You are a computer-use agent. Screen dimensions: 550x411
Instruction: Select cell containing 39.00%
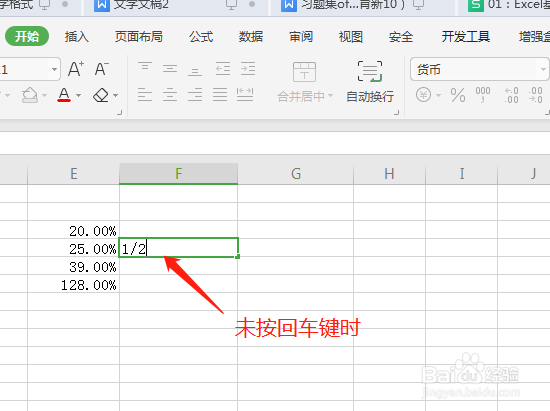(x=73, y=266)
